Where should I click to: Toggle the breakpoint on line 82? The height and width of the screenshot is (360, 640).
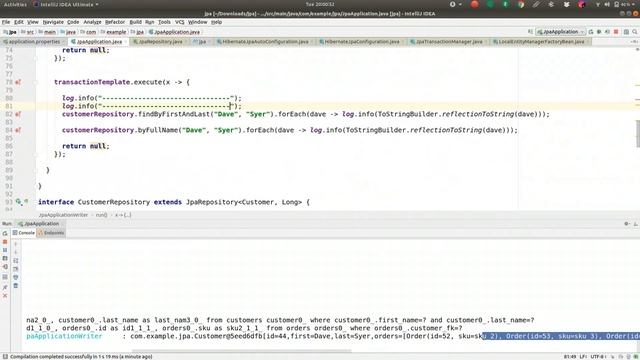(x=18, y=114)
